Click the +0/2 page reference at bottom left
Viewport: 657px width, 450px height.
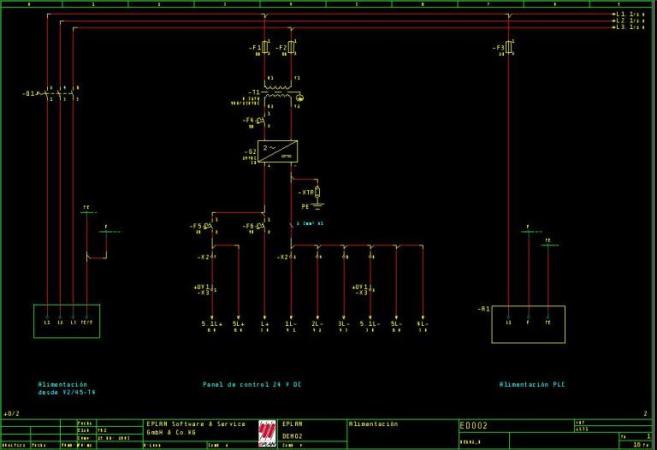click(x=11, y=414)
